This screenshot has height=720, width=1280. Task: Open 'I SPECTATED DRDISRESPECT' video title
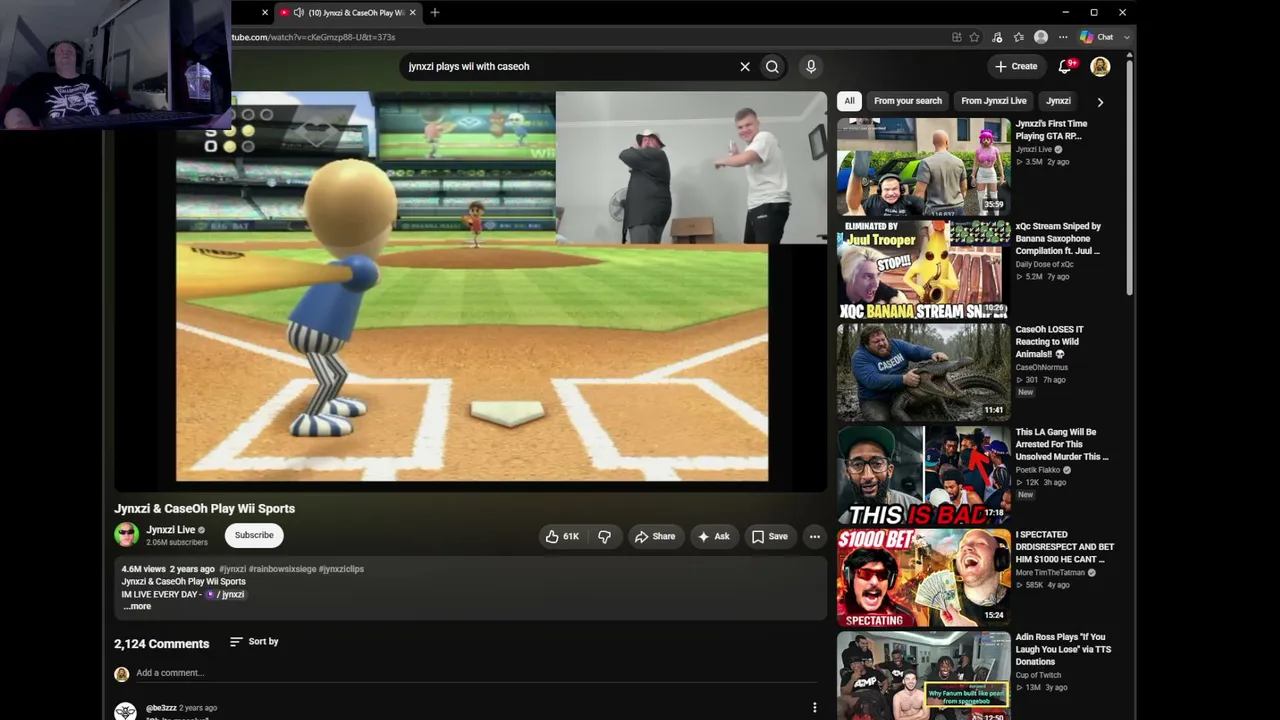point(1065,547)
